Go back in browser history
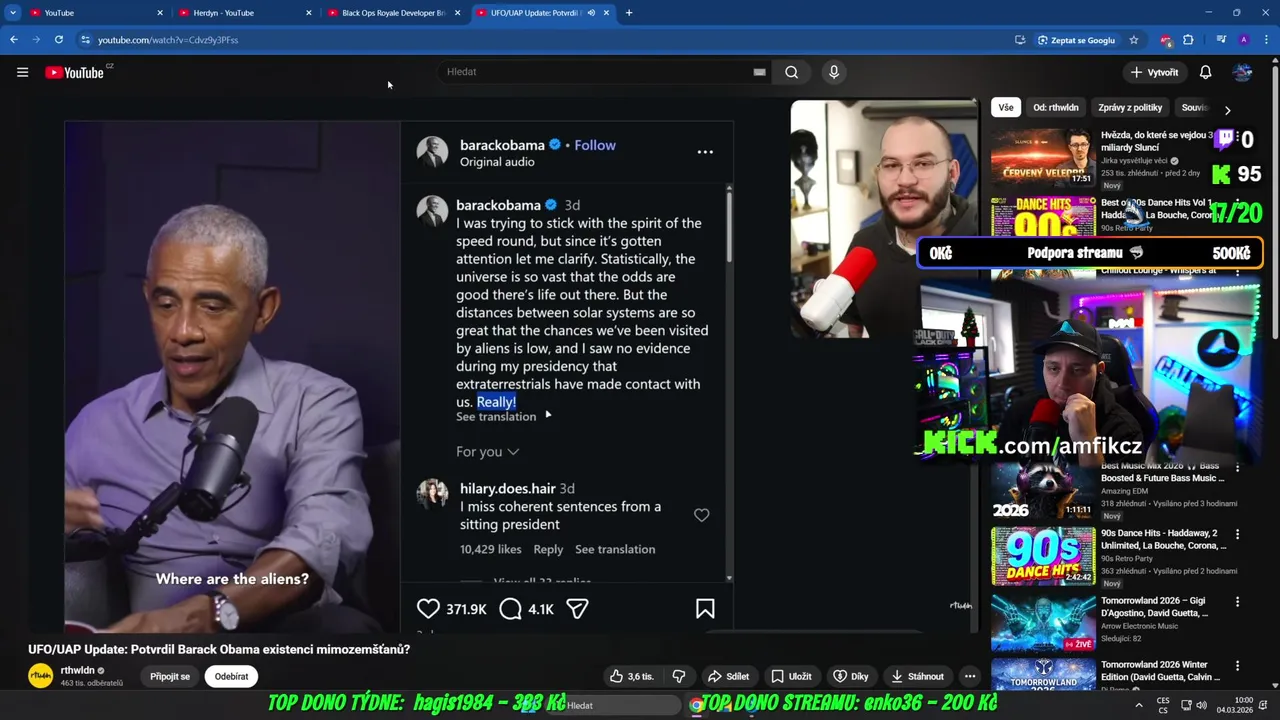This screenshot has height=720, width=1280. pos(14,40)
